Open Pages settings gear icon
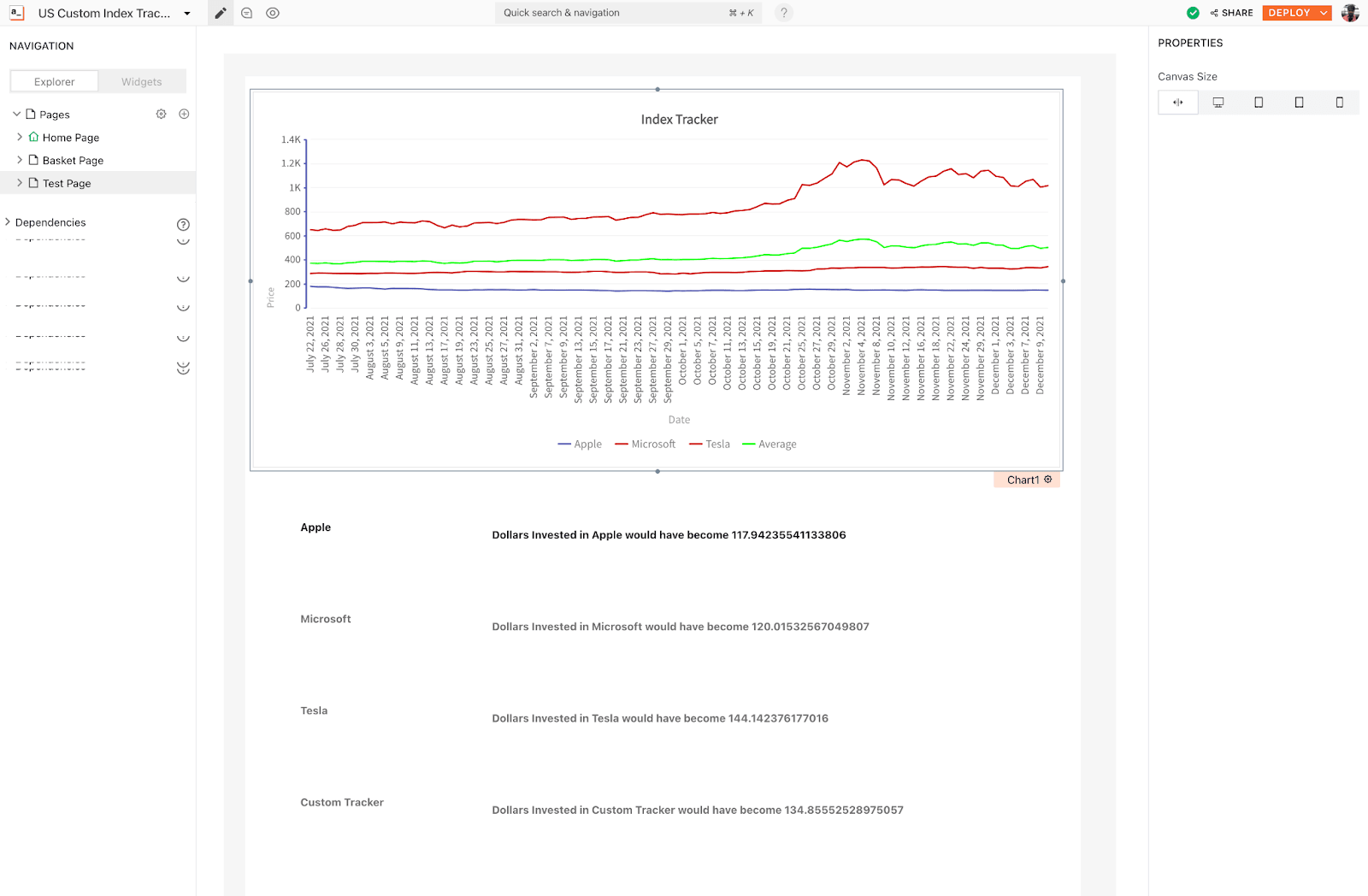Screen dimensions: 1368x896 (161, 114)
